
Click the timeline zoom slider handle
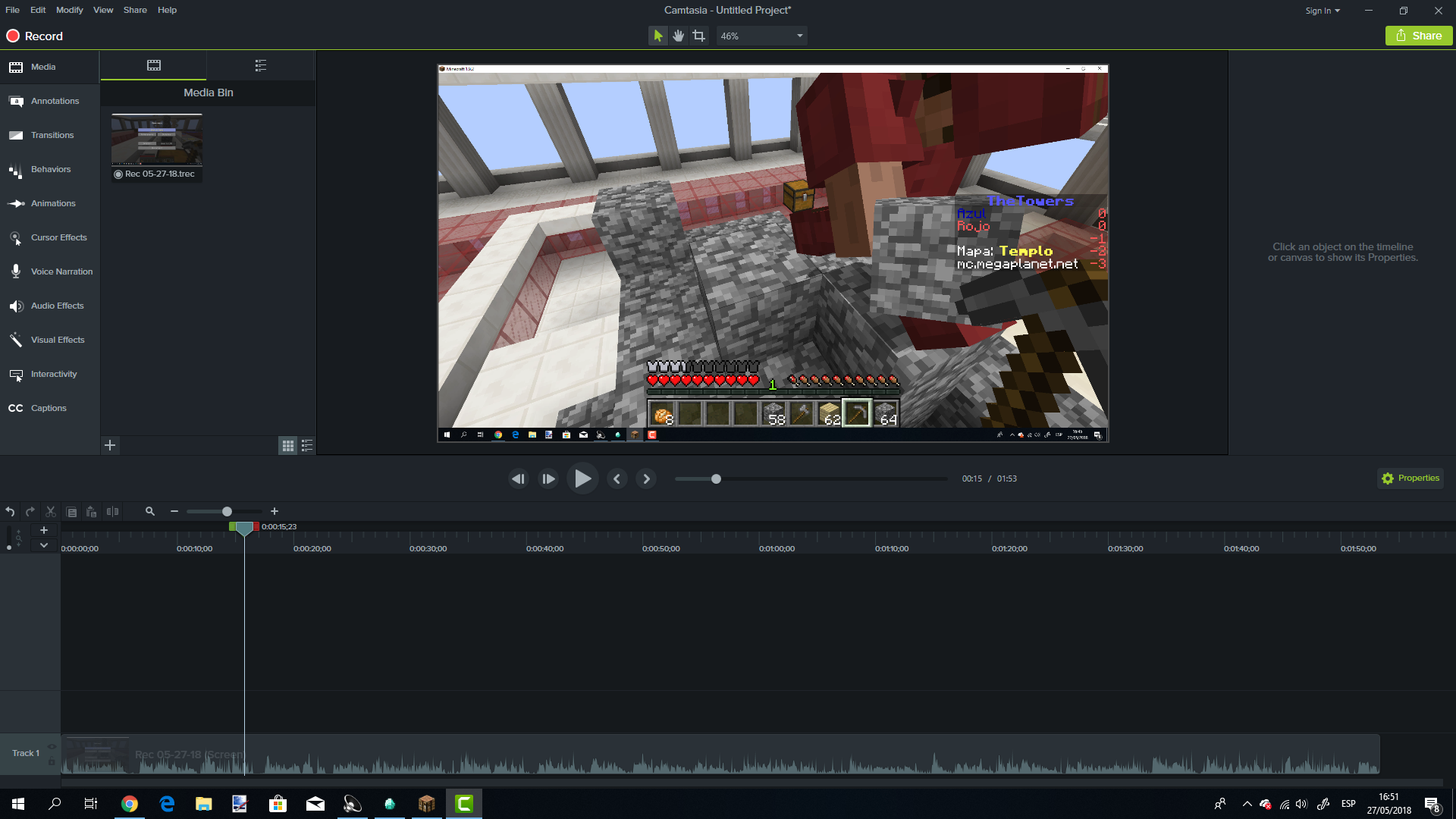(227, 511)
